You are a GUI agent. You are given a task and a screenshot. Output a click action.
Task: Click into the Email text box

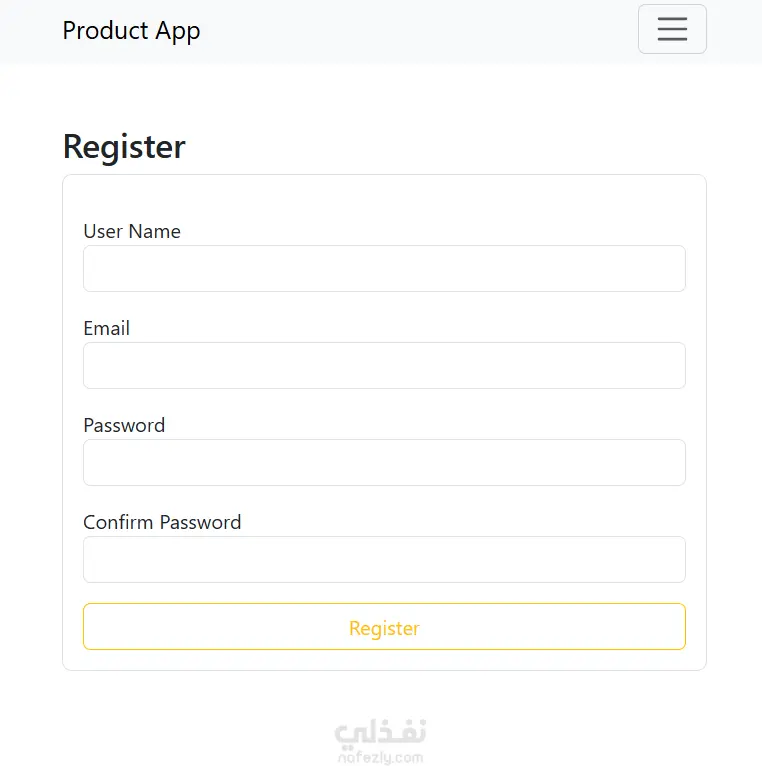[x=384, y=366]
